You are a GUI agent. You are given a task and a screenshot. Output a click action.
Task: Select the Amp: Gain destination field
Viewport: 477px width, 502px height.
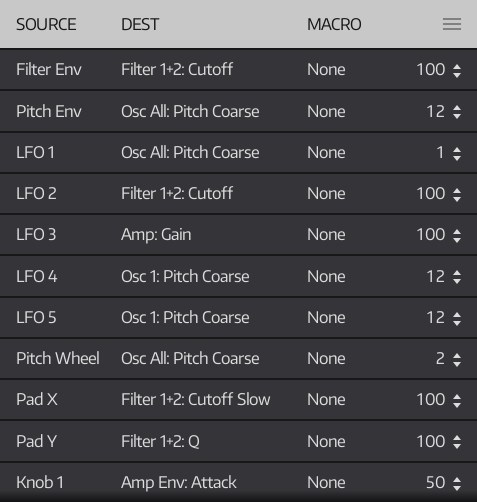156,235
